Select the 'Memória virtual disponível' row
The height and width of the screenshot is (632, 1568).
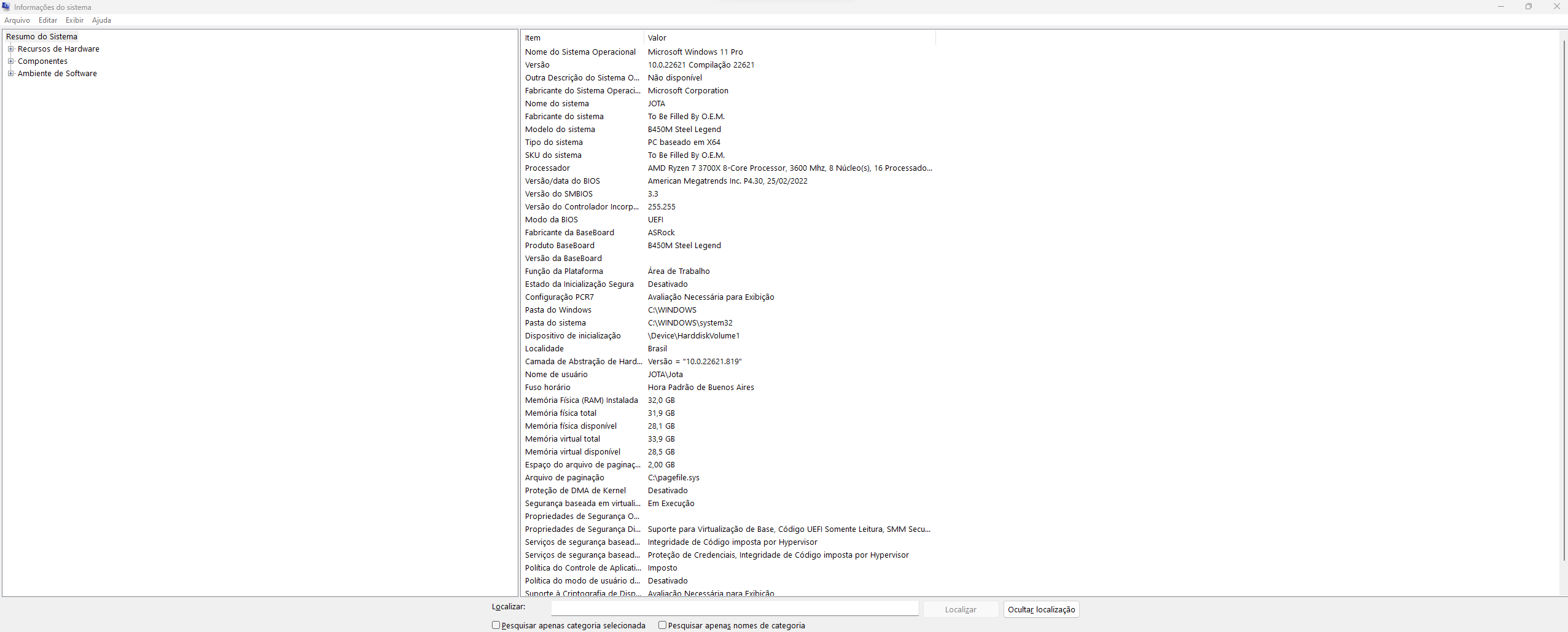pos(728,451)
